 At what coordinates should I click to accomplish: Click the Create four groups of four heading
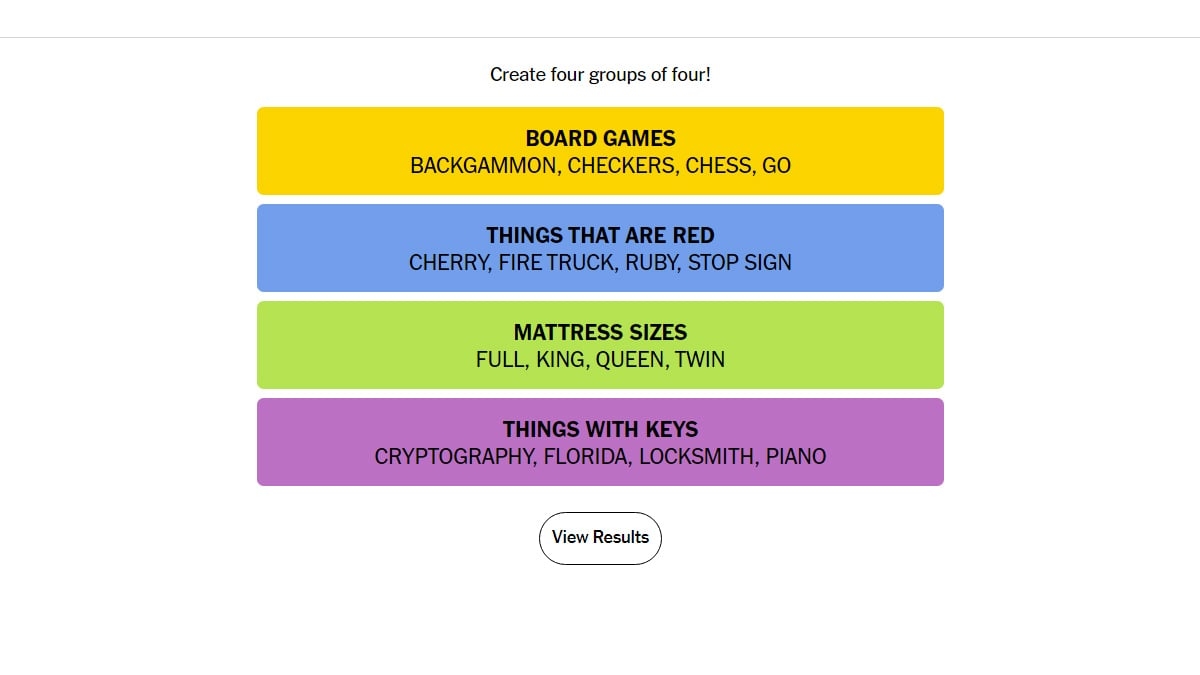point(600,74)
